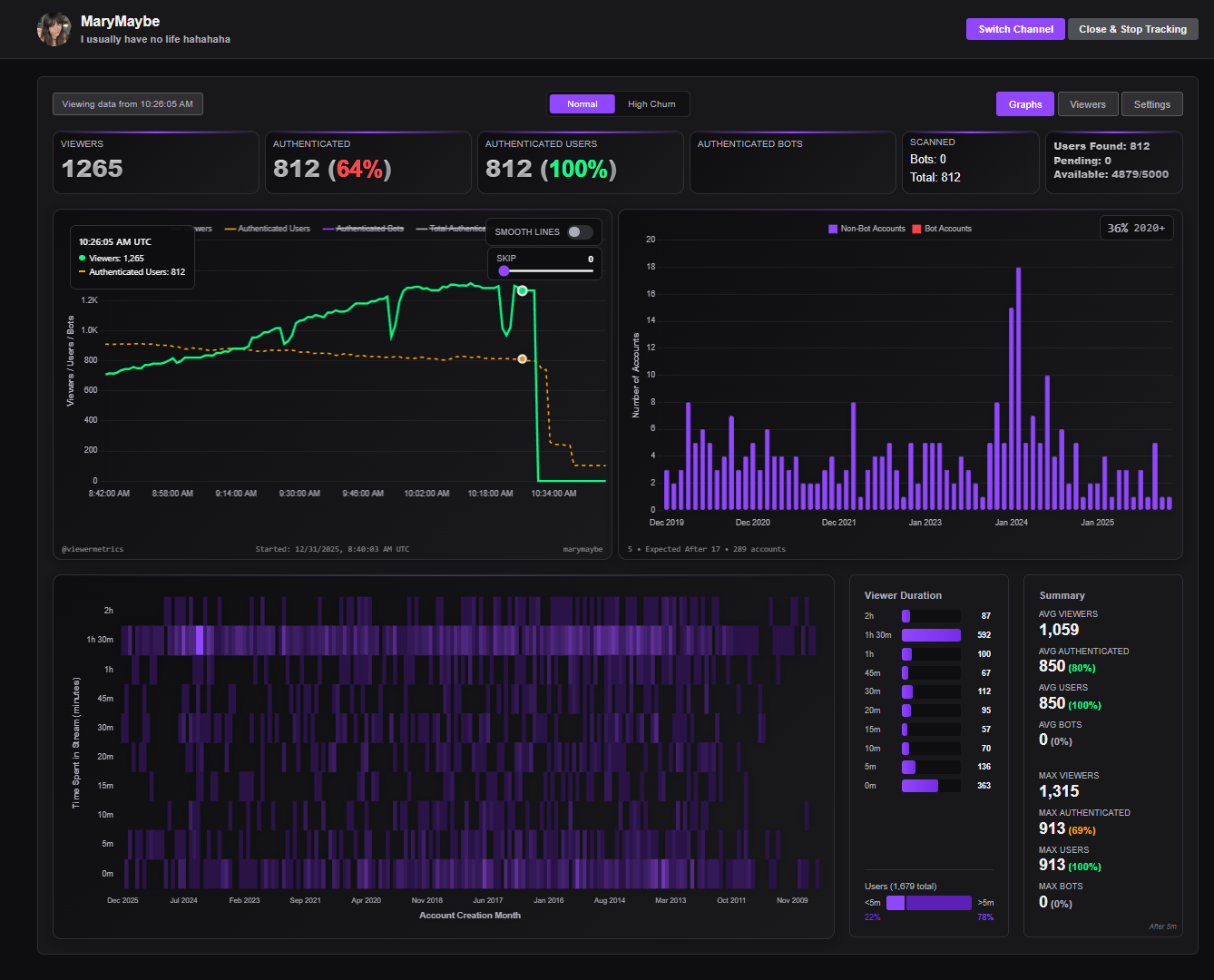Click the tallest Jan 2024 account bar
The width and height of the screenshot is (1214, 980).
(1018, 388)
